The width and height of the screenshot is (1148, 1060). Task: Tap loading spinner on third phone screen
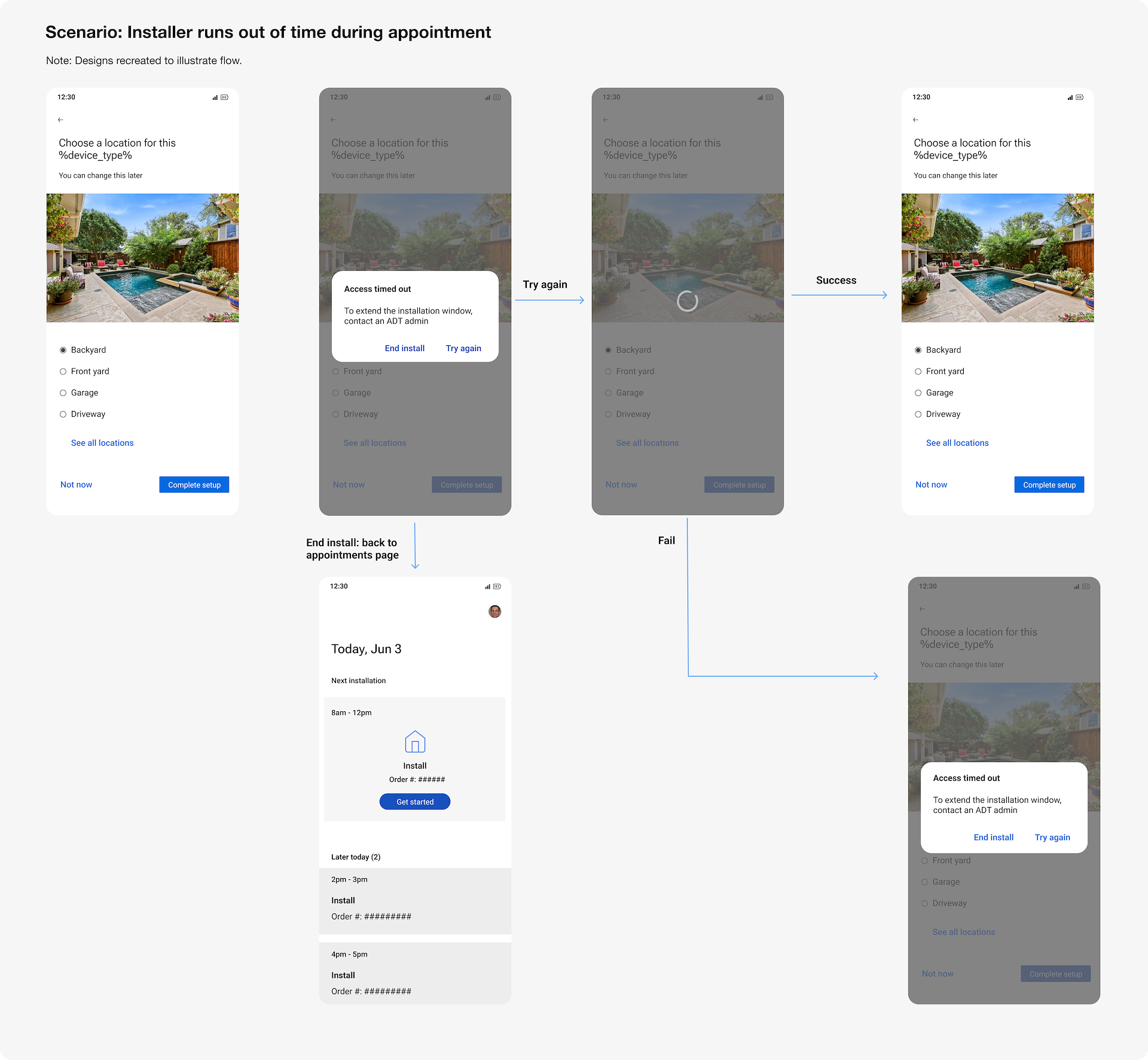click(x=688, y=301)
